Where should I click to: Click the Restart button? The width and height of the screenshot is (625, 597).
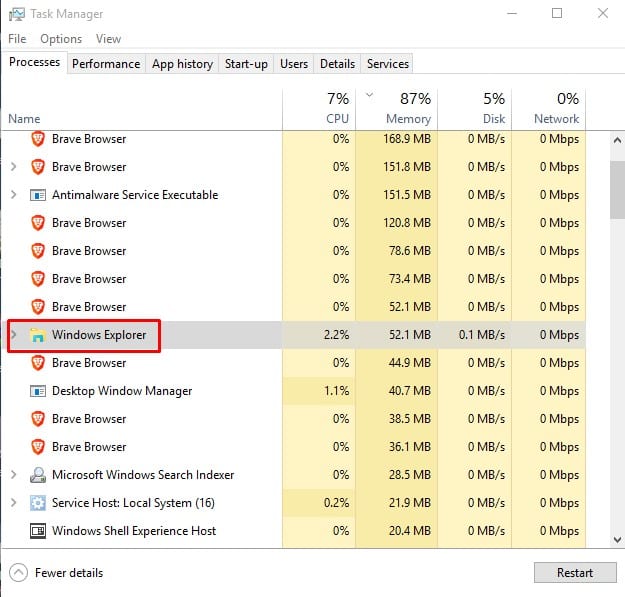click(575, 573)
